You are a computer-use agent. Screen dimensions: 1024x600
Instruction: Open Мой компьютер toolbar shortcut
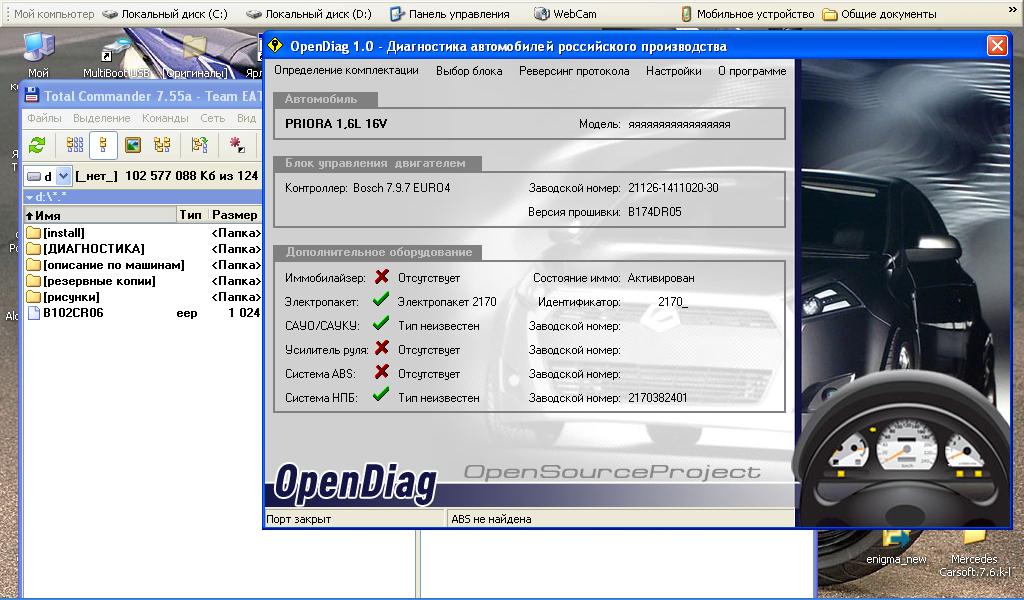[x=54, y=14]
